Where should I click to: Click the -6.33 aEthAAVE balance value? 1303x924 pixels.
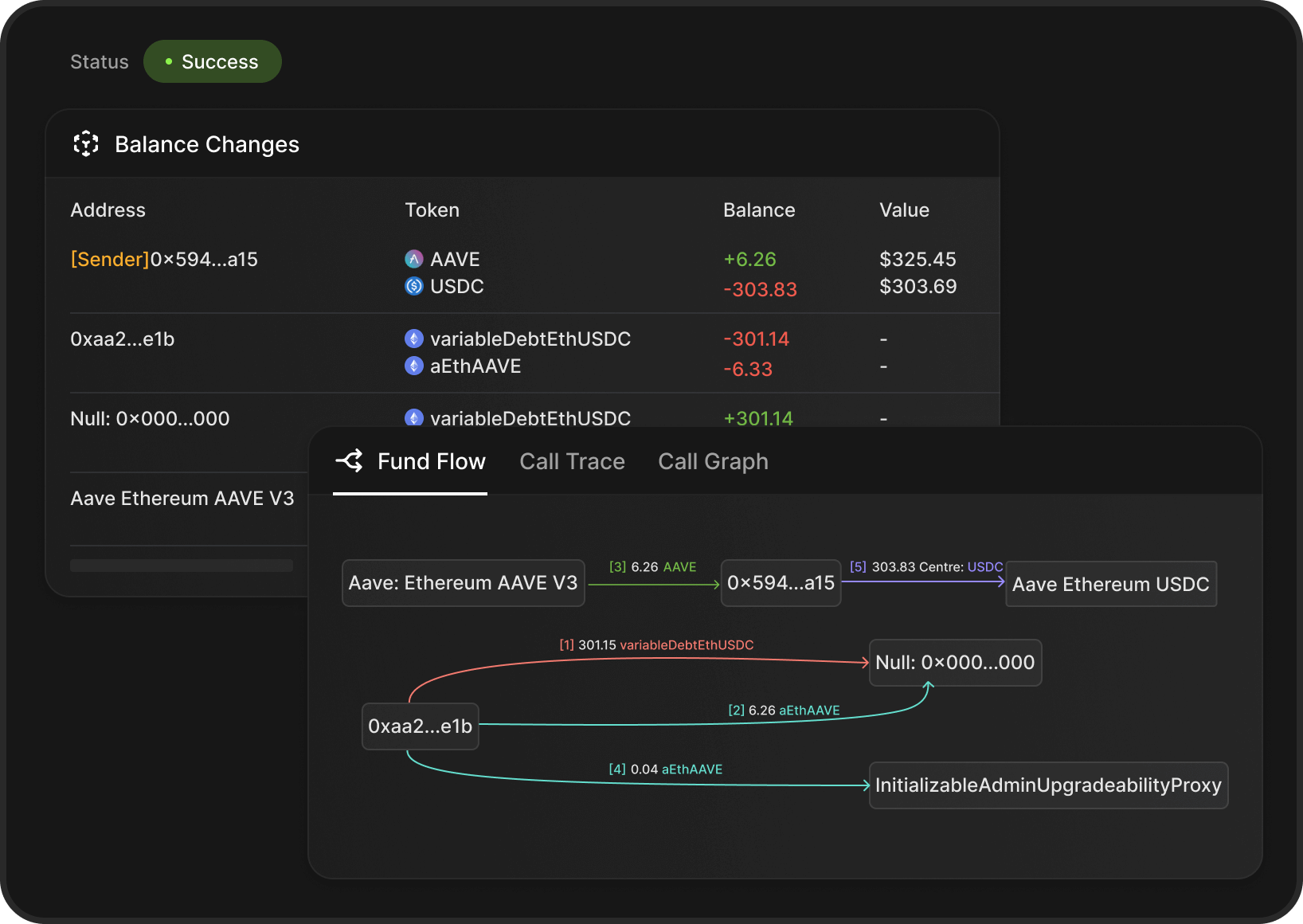pyautogui.click(x=748, y=370)
